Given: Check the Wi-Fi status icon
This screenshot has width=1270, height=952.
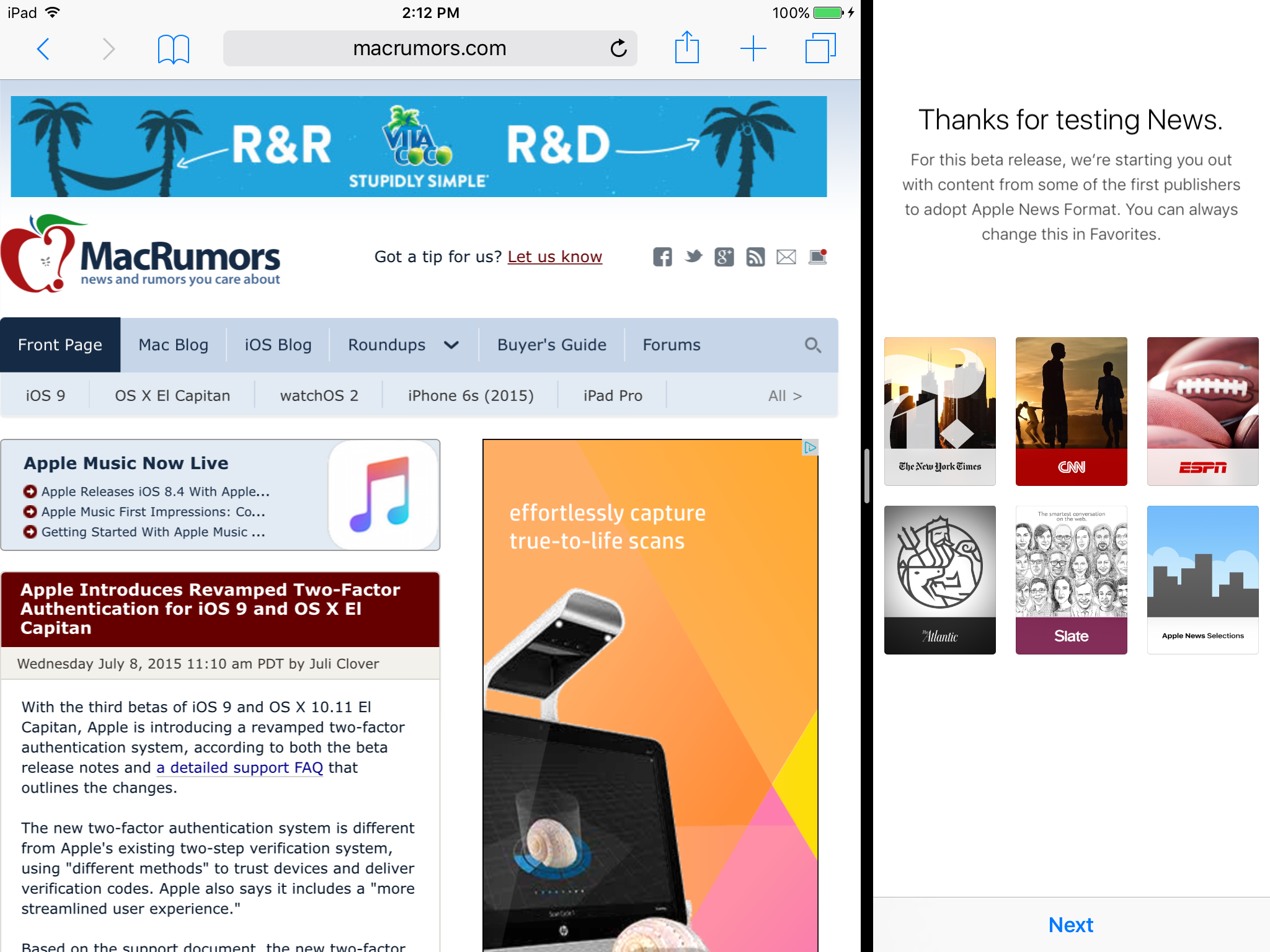Looking at the screenshot, I should pyautogui.click(x=53, y=12).
